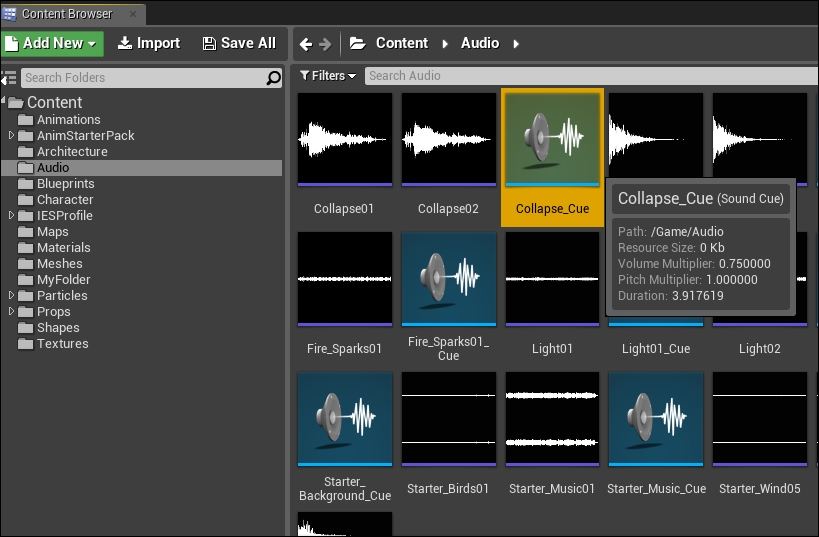The width and height of the screenshot is (819, 537).
Task: Click the Search Audio field
Action: pyautogui.click(x=591, y=76)
